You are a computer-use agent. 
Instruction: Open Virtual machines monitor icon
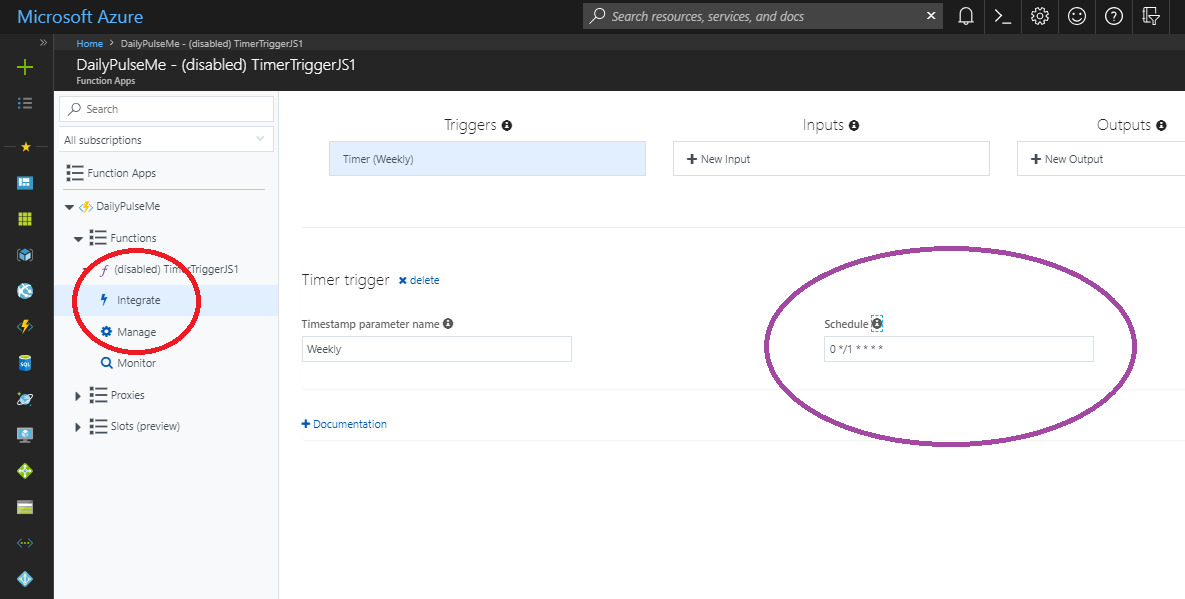pyautogui.click(x=25, y=434)
